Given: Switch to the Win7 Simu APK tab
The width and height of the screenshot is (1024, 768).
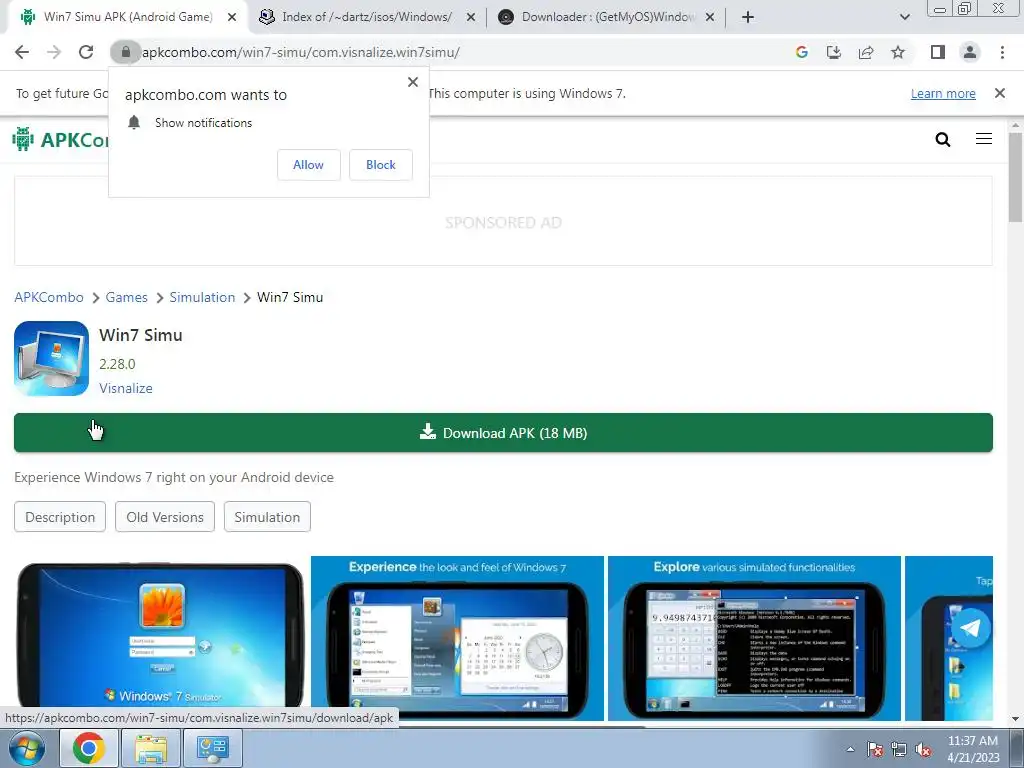Looking at the screenshot, I should tap(127, 17).
